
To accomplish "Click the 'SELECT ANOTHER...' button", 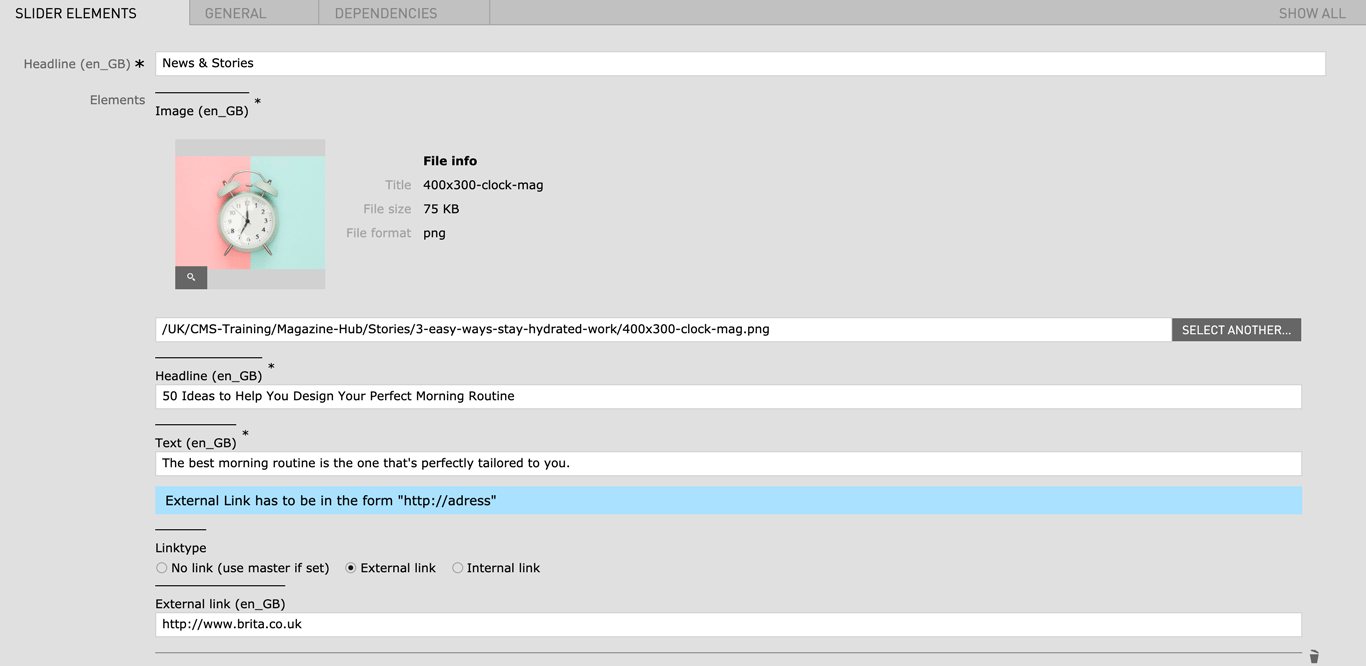I will coord(1236,330).
